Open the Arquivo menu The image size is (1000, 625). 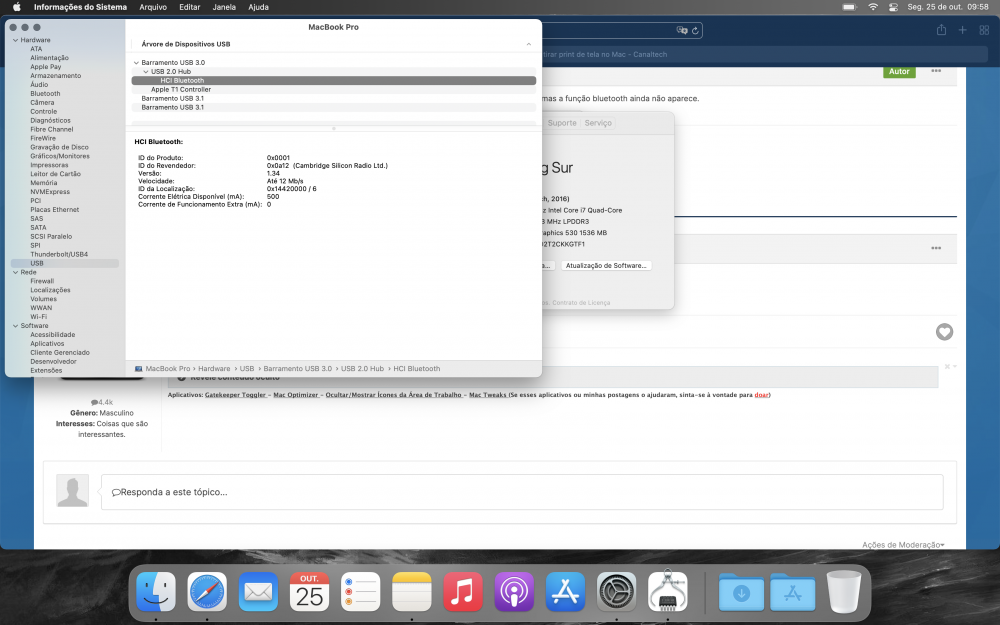coord(153,7)
